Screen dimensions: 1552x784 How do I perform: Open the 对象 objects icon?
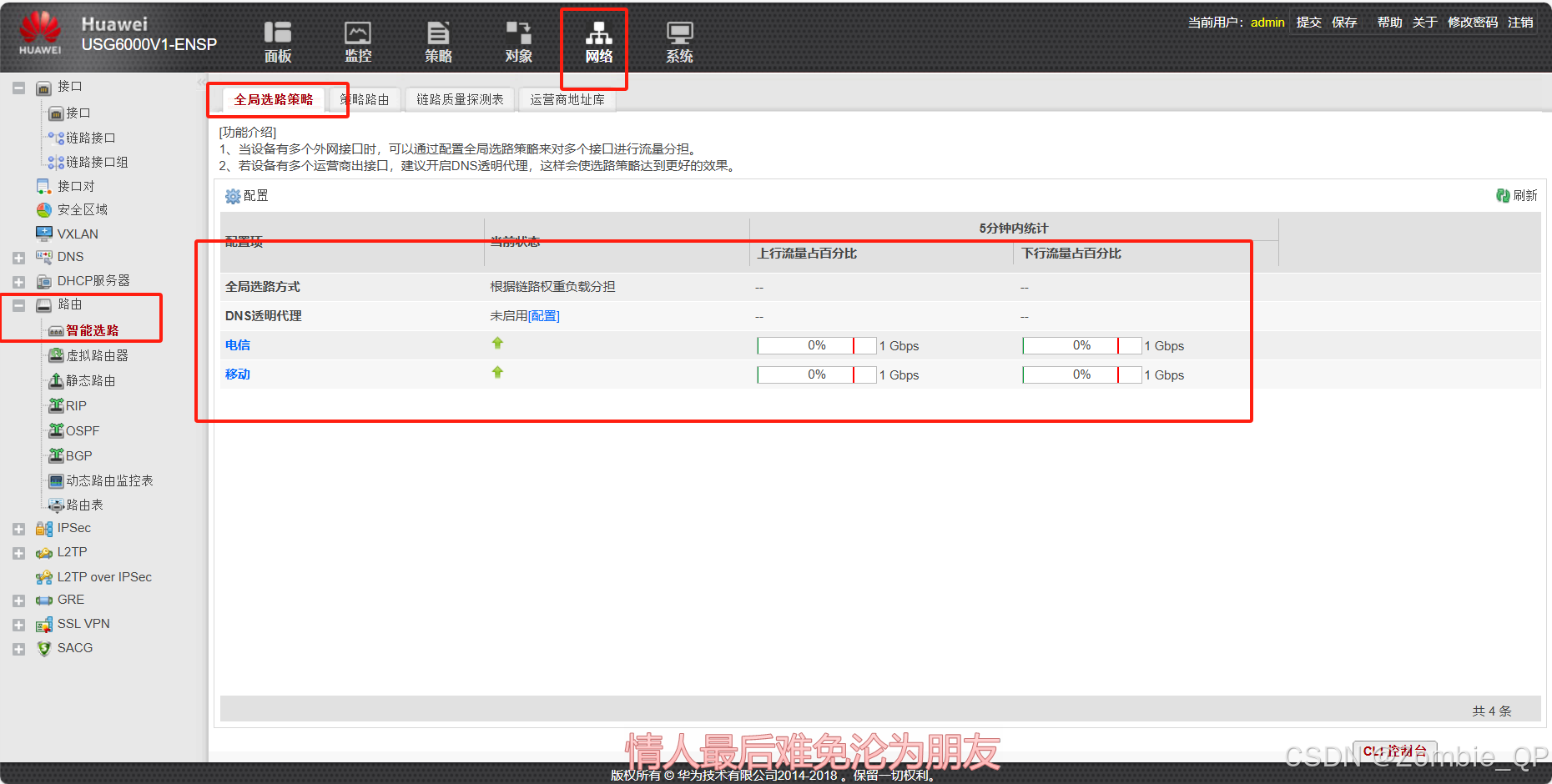tap(518, 33)
